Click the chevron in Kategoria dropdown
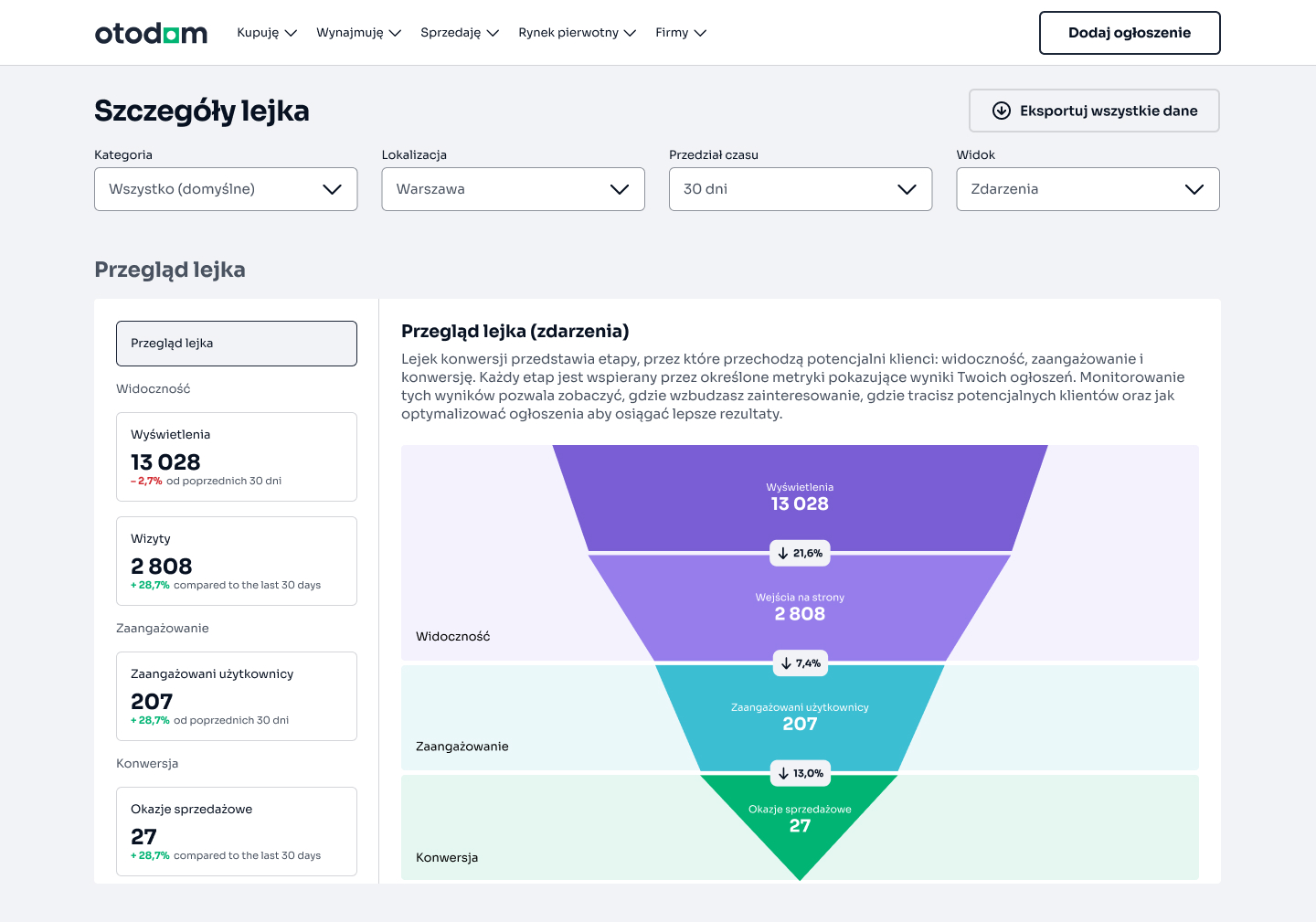The width and height of the screenshot is (1316, 922). pyautogui.click(x=332, y=189)
